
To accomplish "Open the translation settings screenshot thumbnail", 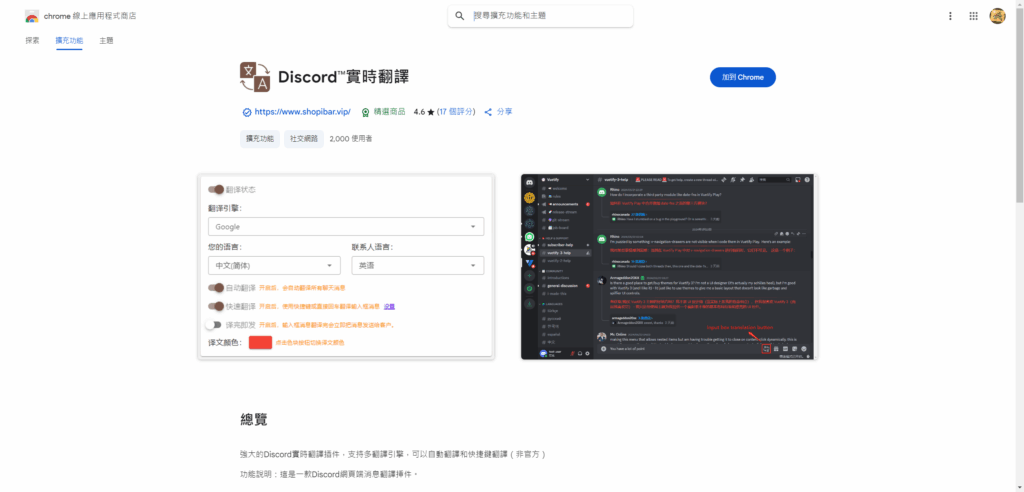I will [346, 267].
